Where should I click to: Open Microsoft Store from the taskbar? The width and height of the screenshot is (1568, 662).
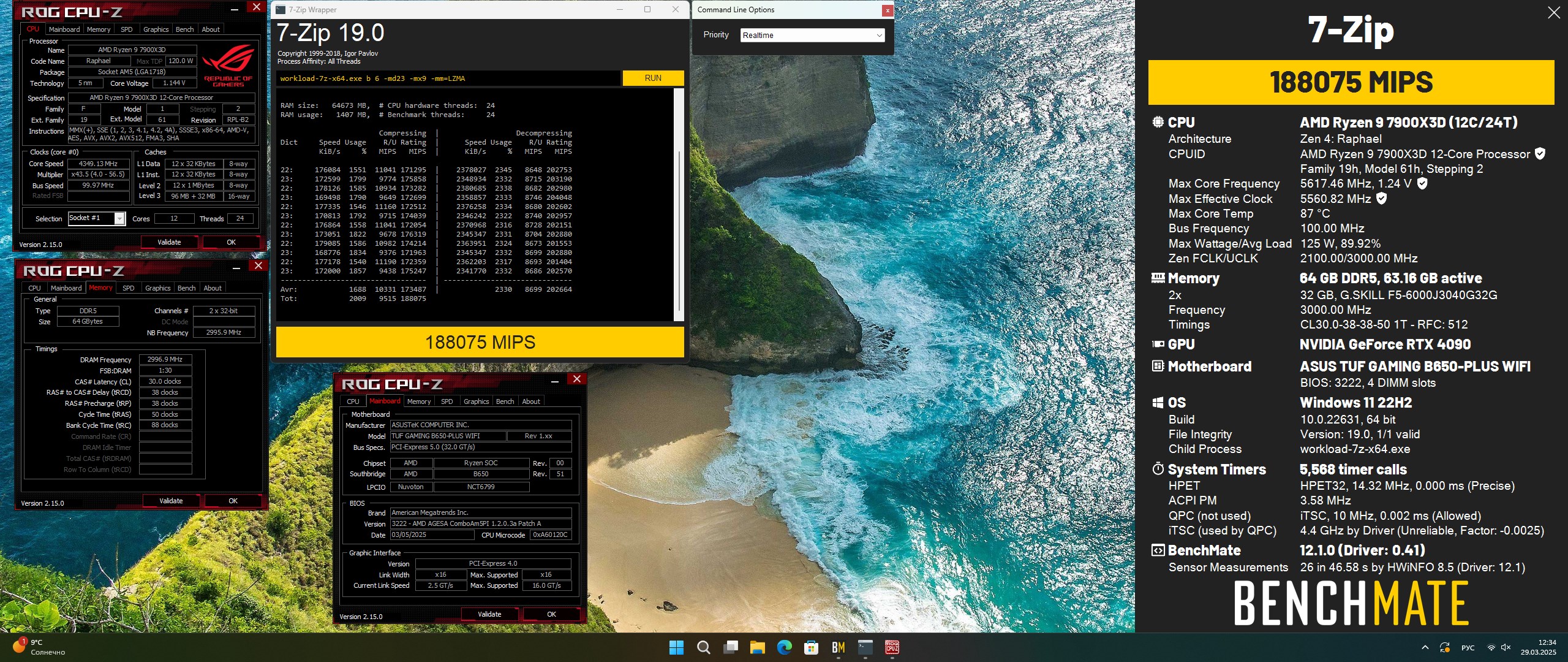coord(811,647)
